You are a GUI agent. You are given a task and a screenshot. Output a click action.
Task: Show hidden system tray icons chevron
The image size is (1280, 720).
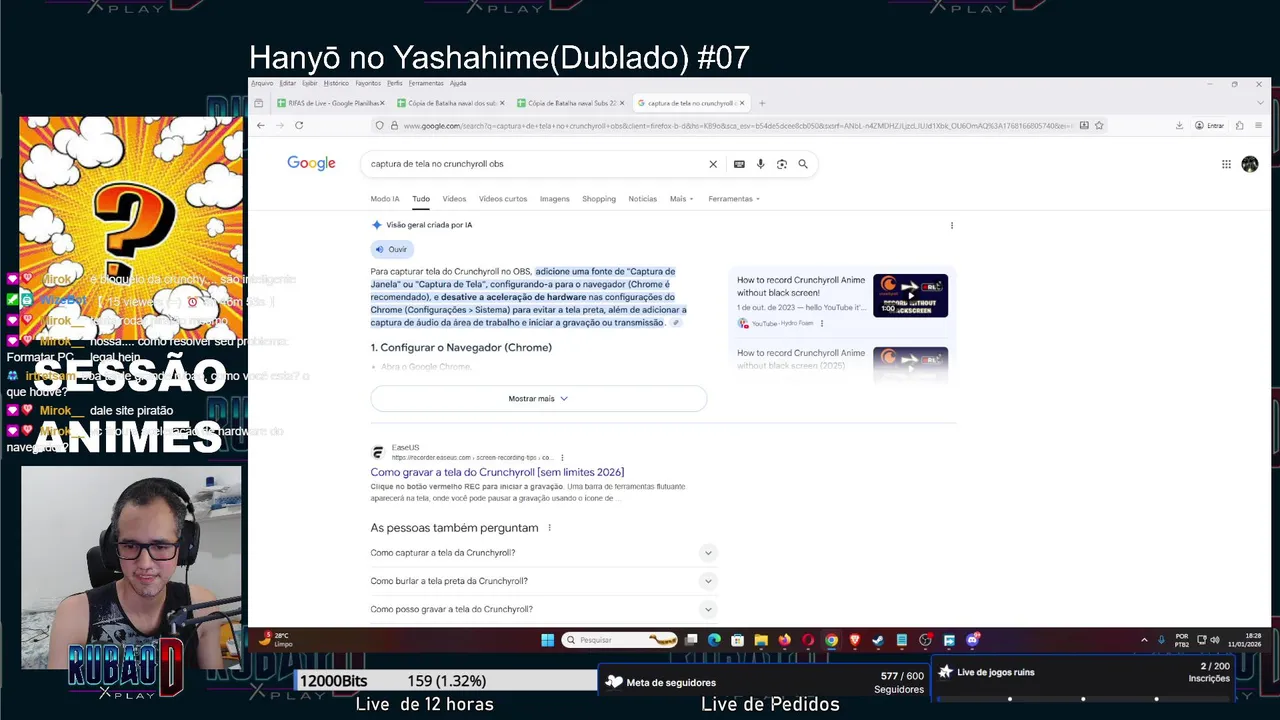coord(1144,640)
